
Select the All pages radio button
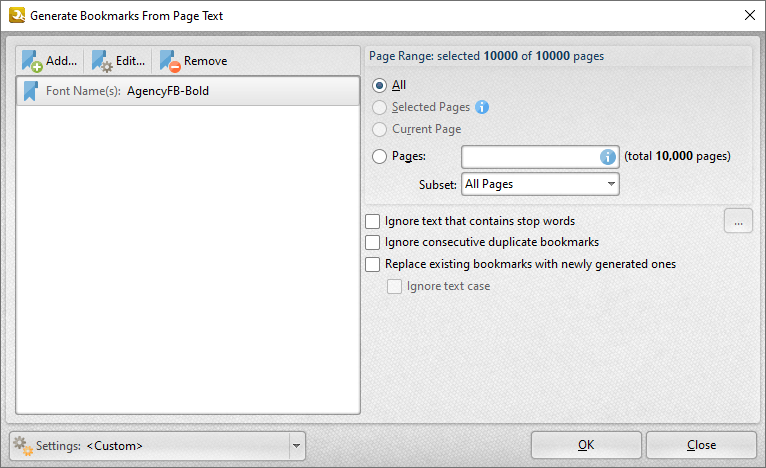coord(380,85)
